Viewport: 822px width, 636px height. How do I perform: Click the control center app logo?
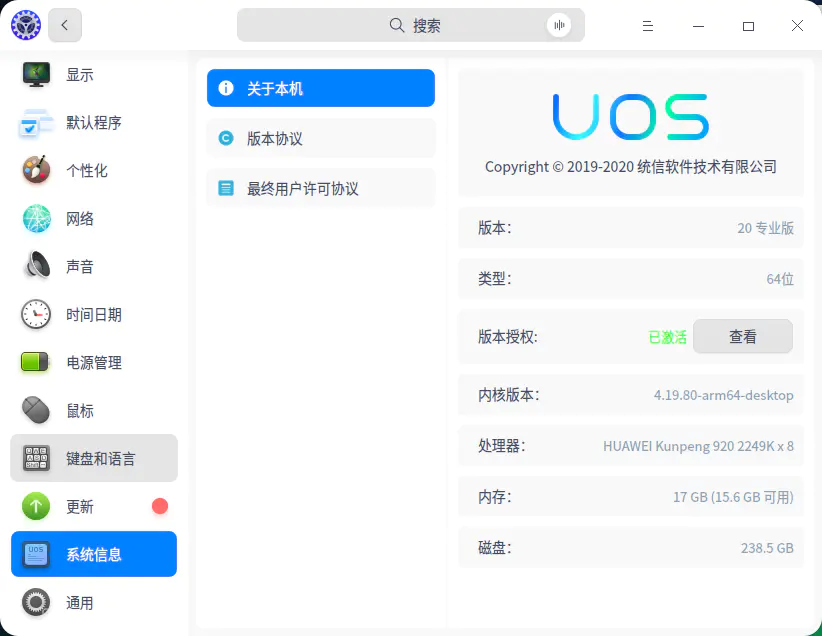click(26, 25)
